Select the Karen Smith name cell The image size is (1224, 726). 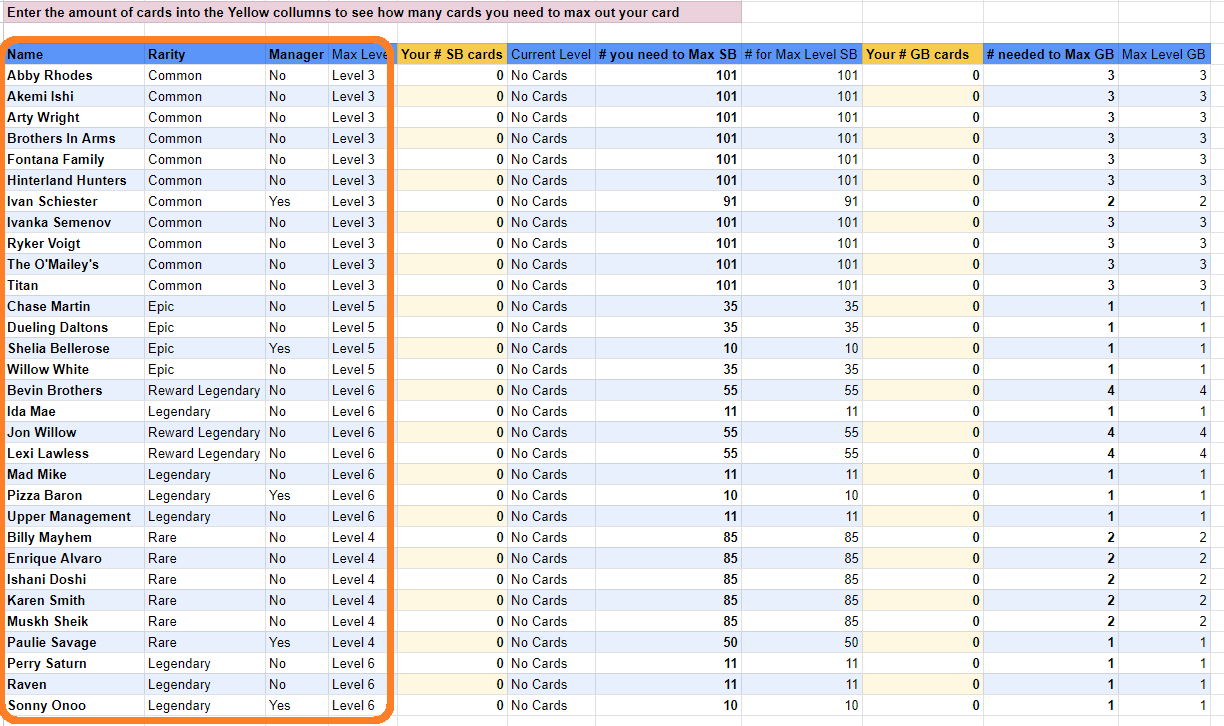(75, 600)
